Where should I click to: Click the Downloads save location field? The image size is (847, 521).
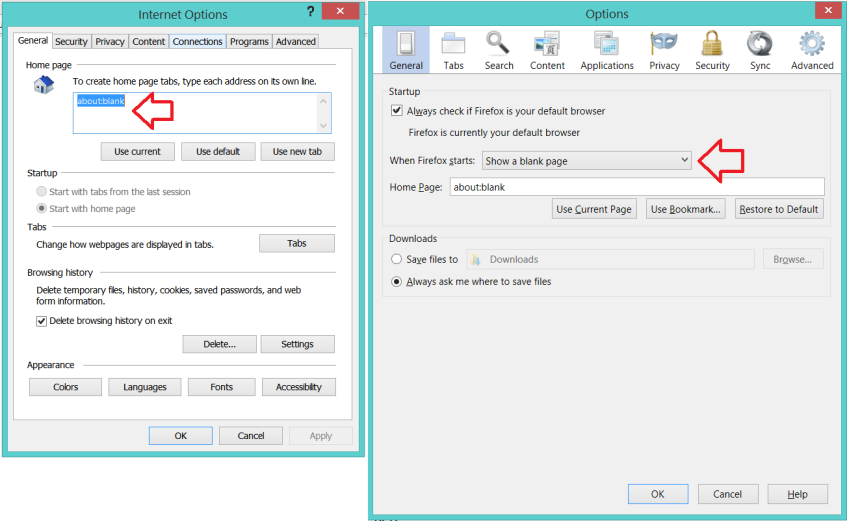coord(610,259)
